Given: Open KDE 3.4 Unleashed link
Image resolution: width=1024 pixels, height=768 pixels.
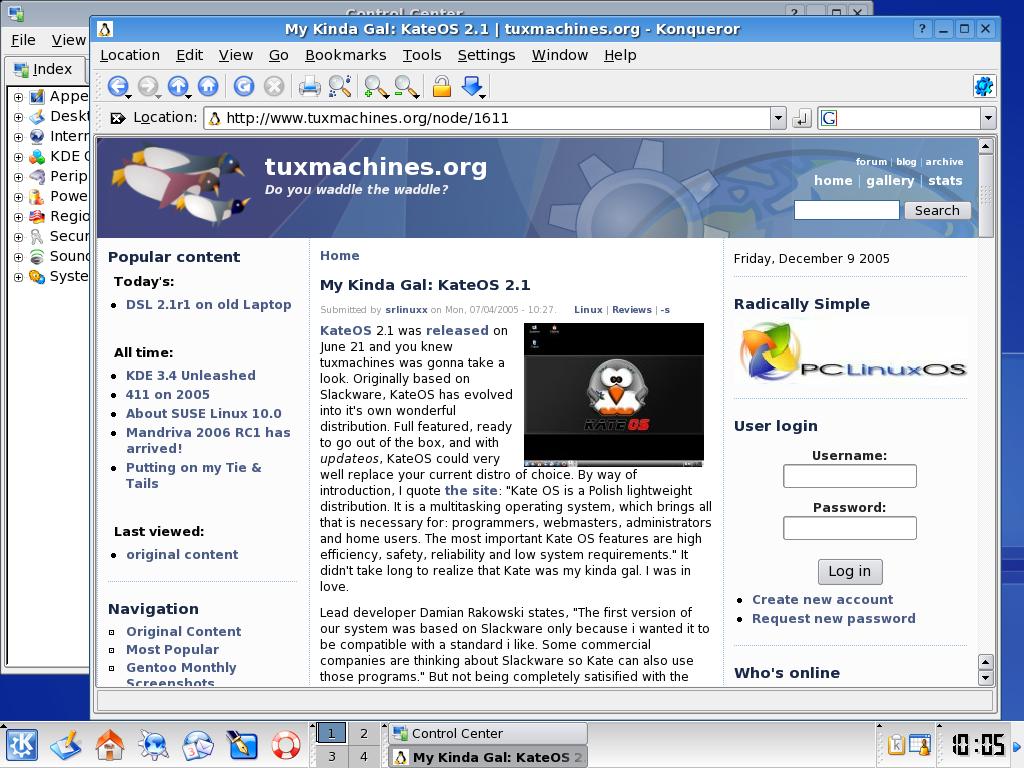Looking at the screenshot, I should pos(191,376).
